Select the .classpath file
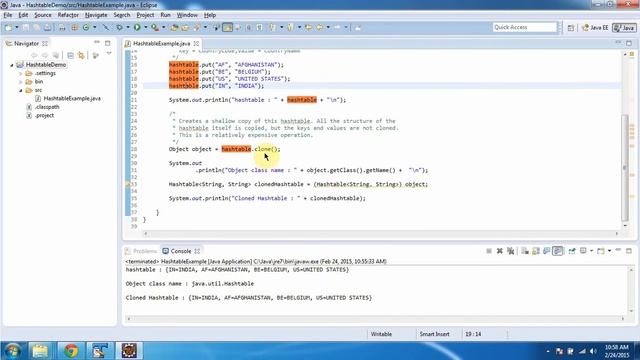Image resolution: width=640 pixels, height=360 pixels. [47, 107]
